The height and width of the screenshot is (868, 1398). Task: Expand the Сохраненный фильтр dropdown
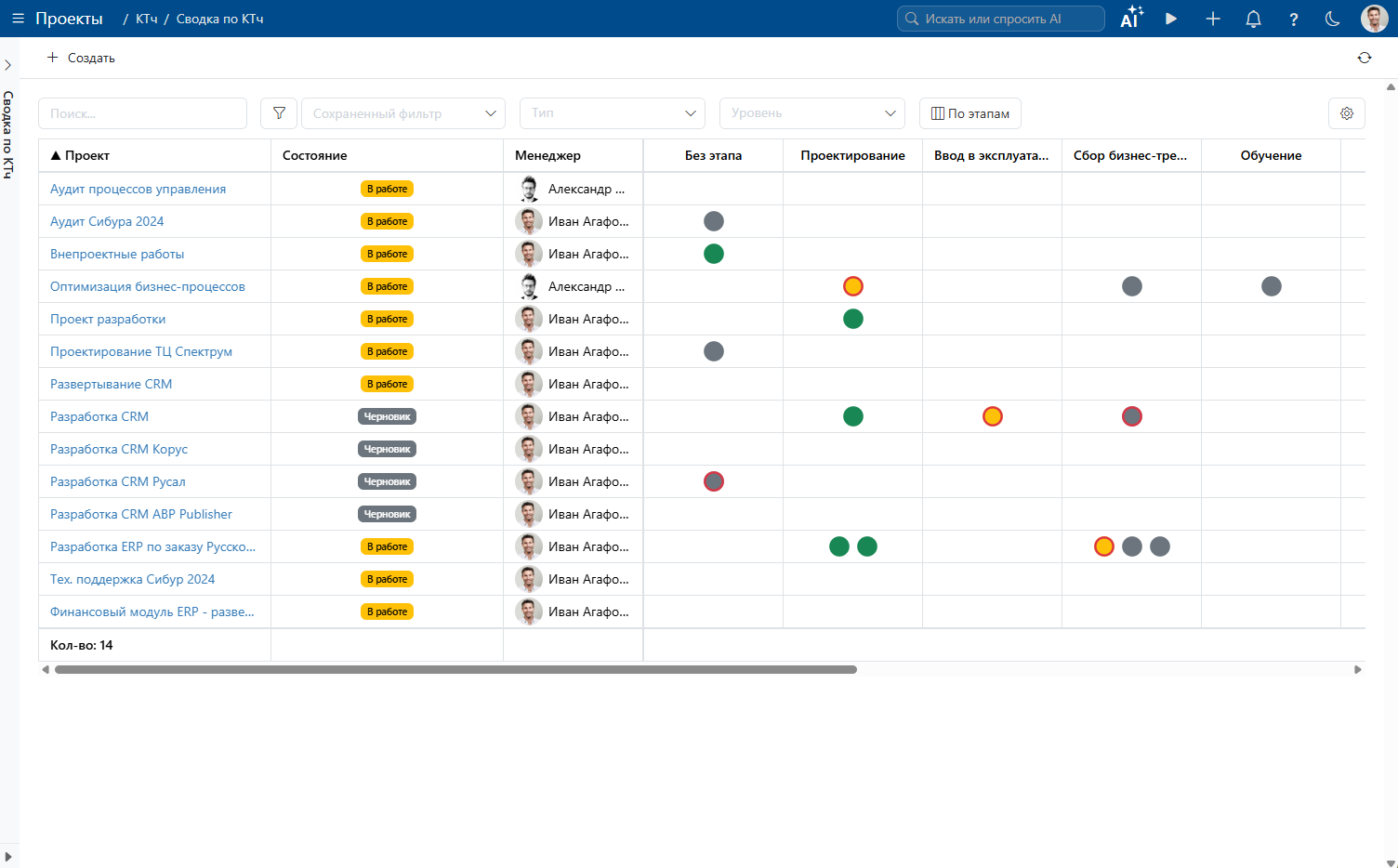[403, 113]
